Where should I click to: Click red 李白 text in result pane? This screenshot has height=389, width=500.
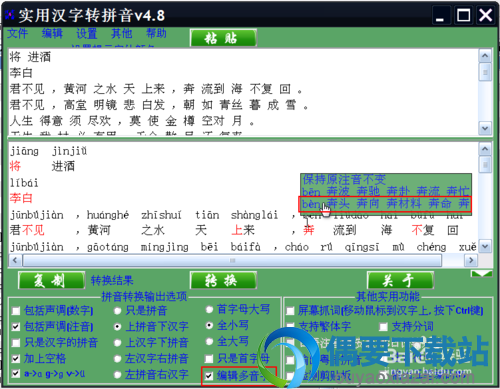(21, 198)
